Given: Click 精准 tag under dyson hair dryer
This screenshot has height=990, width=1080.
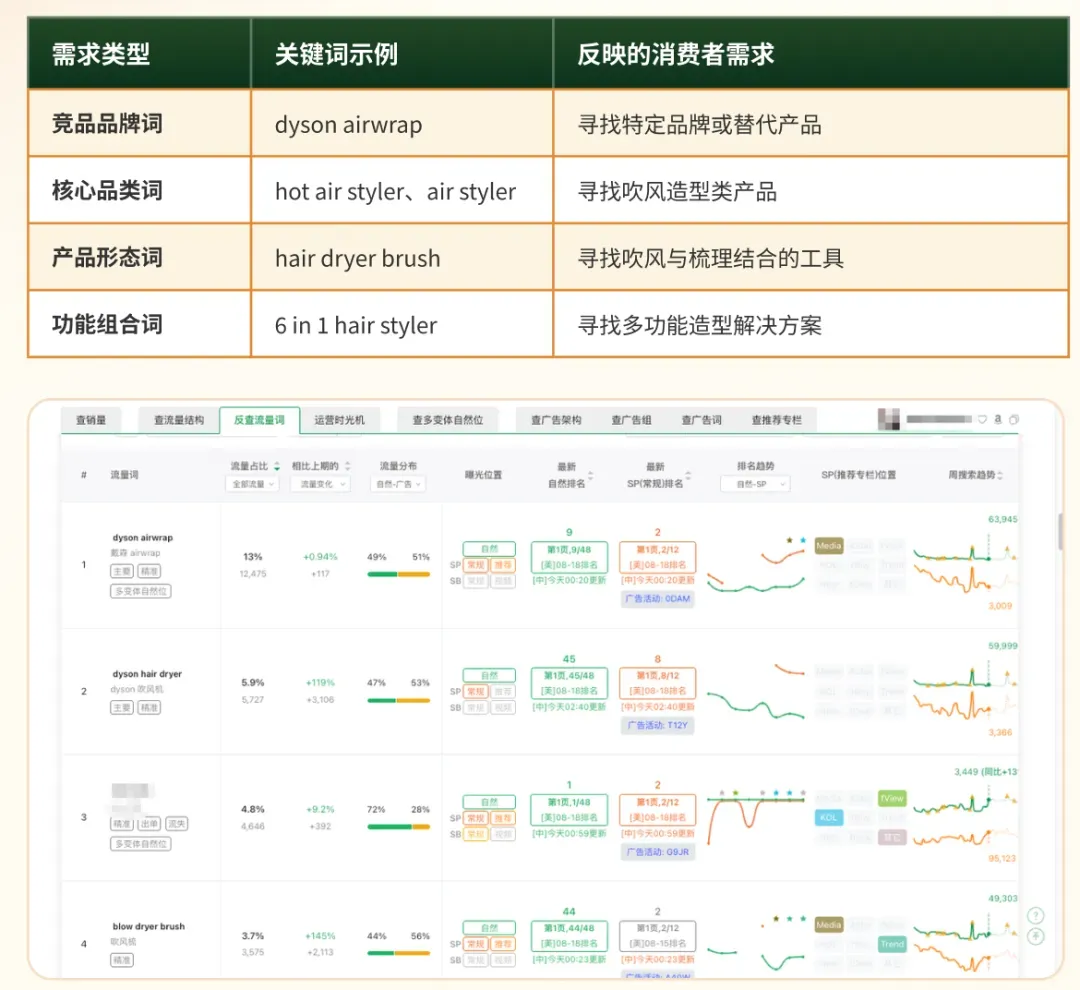Looking at the screenshot, I should coord(149,708).
